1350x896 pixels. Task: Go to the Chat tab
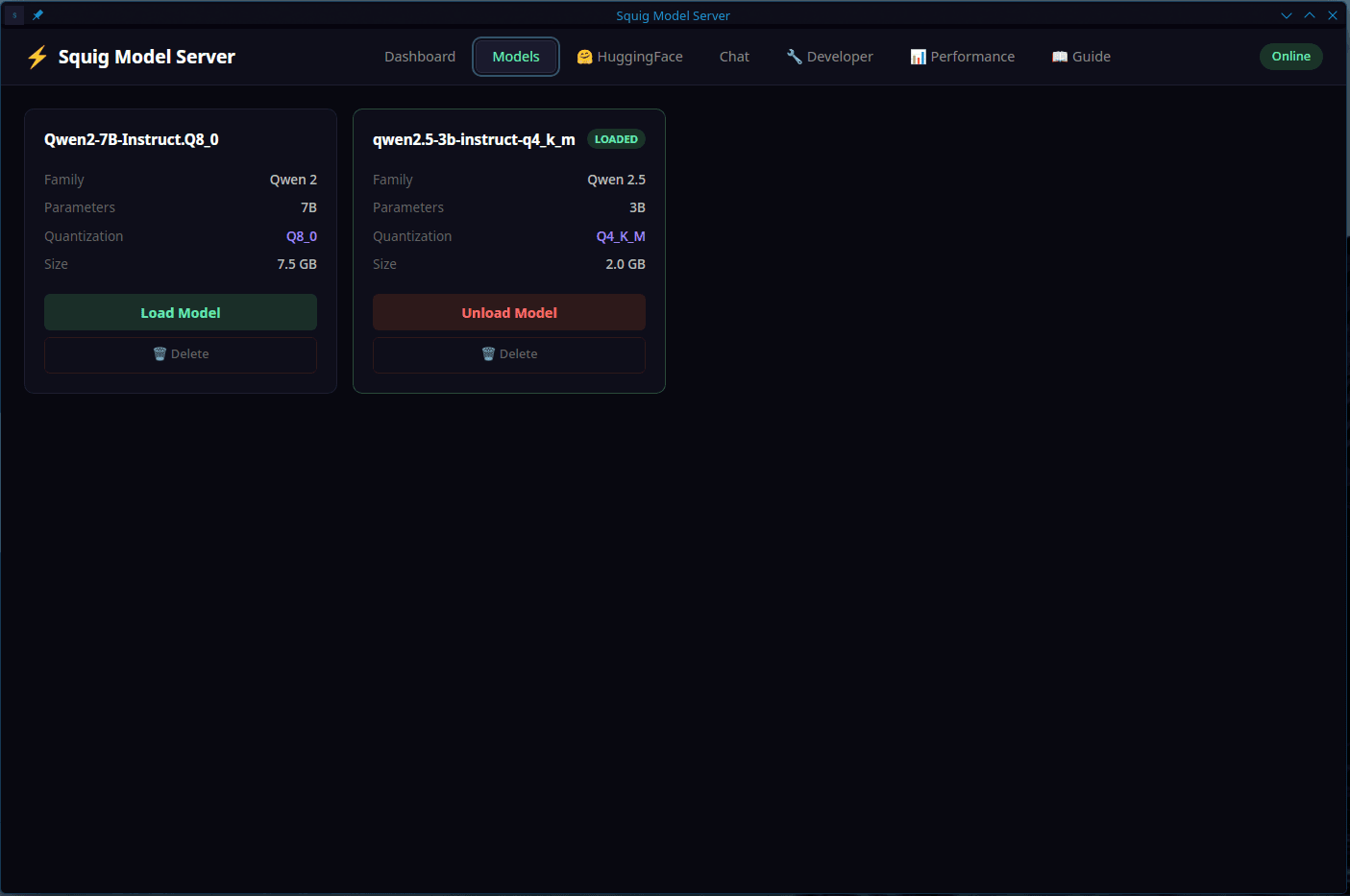(734, 57)
